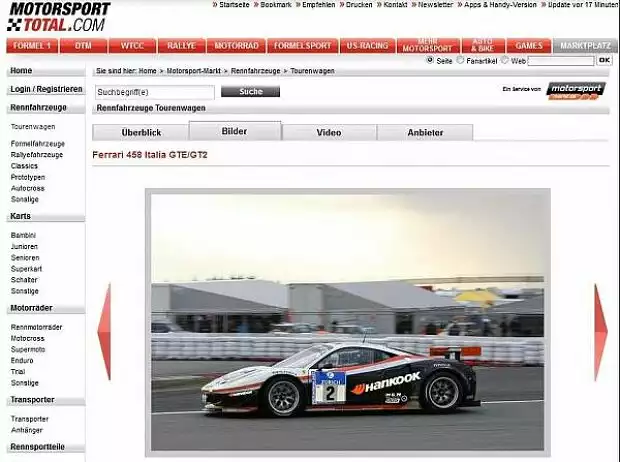This screenshot has height=462, width=620.
Task: Open the Motorräder sidebar heading
Action: click(31, 308)
